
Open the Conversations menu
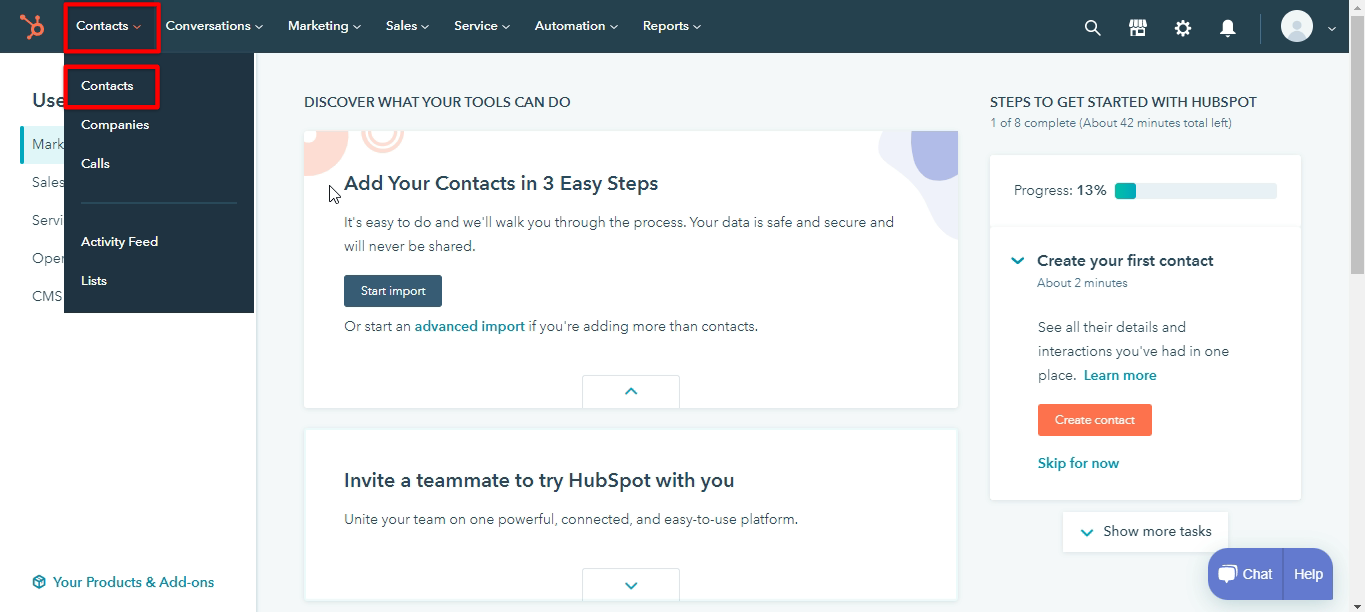tap(214, 26)
